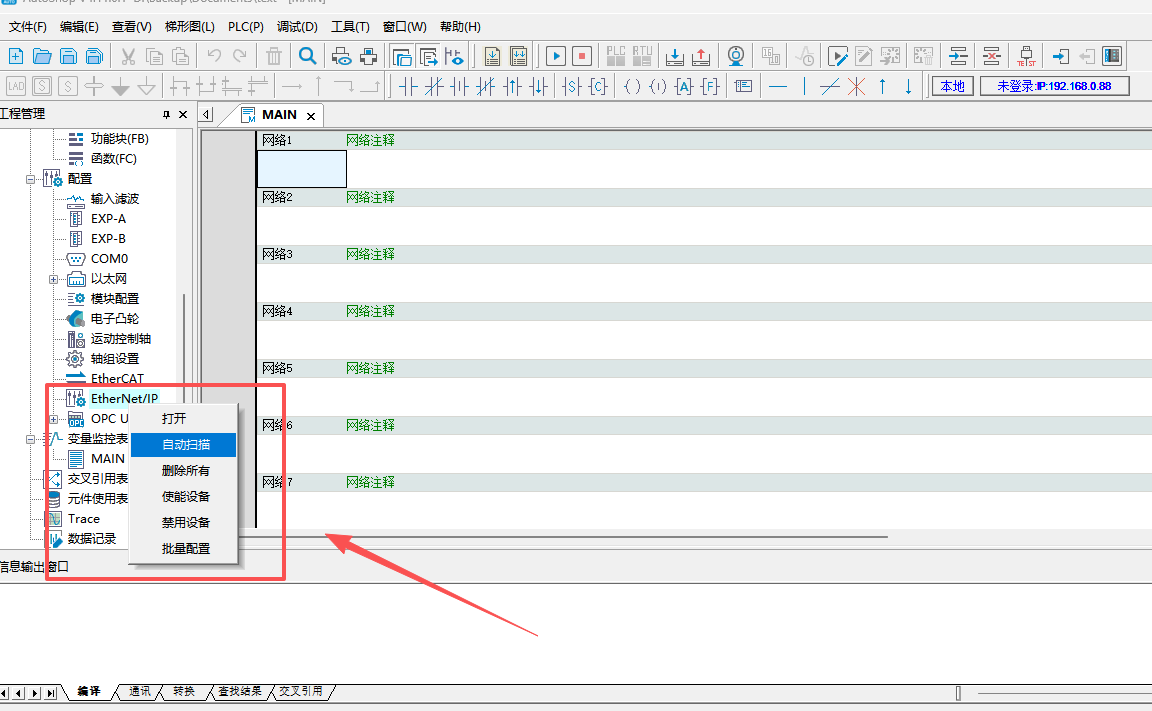The height and width of the screenshot is (711, 1152).
Task: Click the Save All stacked disks icon
Action: pyautogui.click(x=95, y=56)
